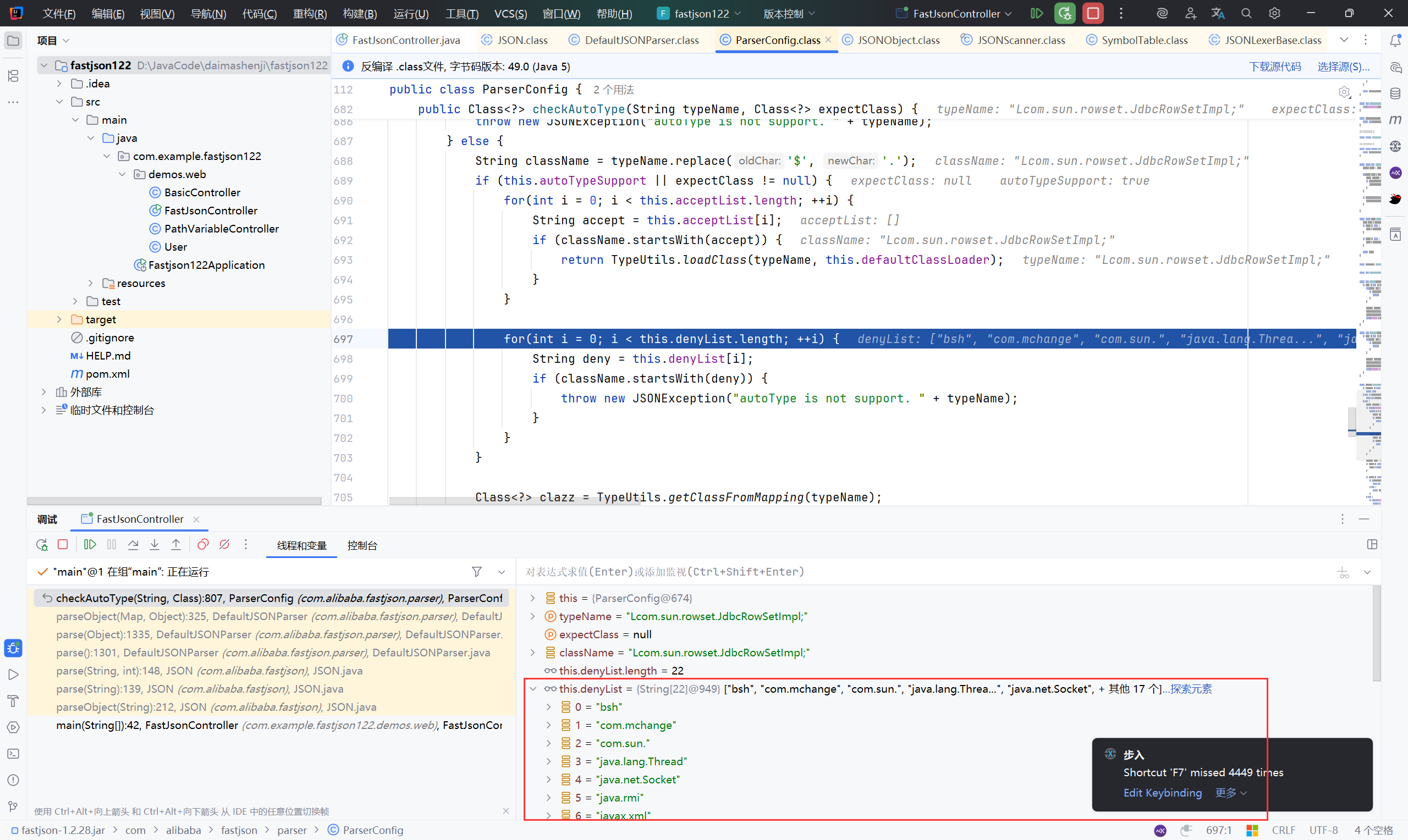The height and width of the screenshot is (840, 1408).
Task: Stop the debug session with red square
Action: (x=63, y=545)
